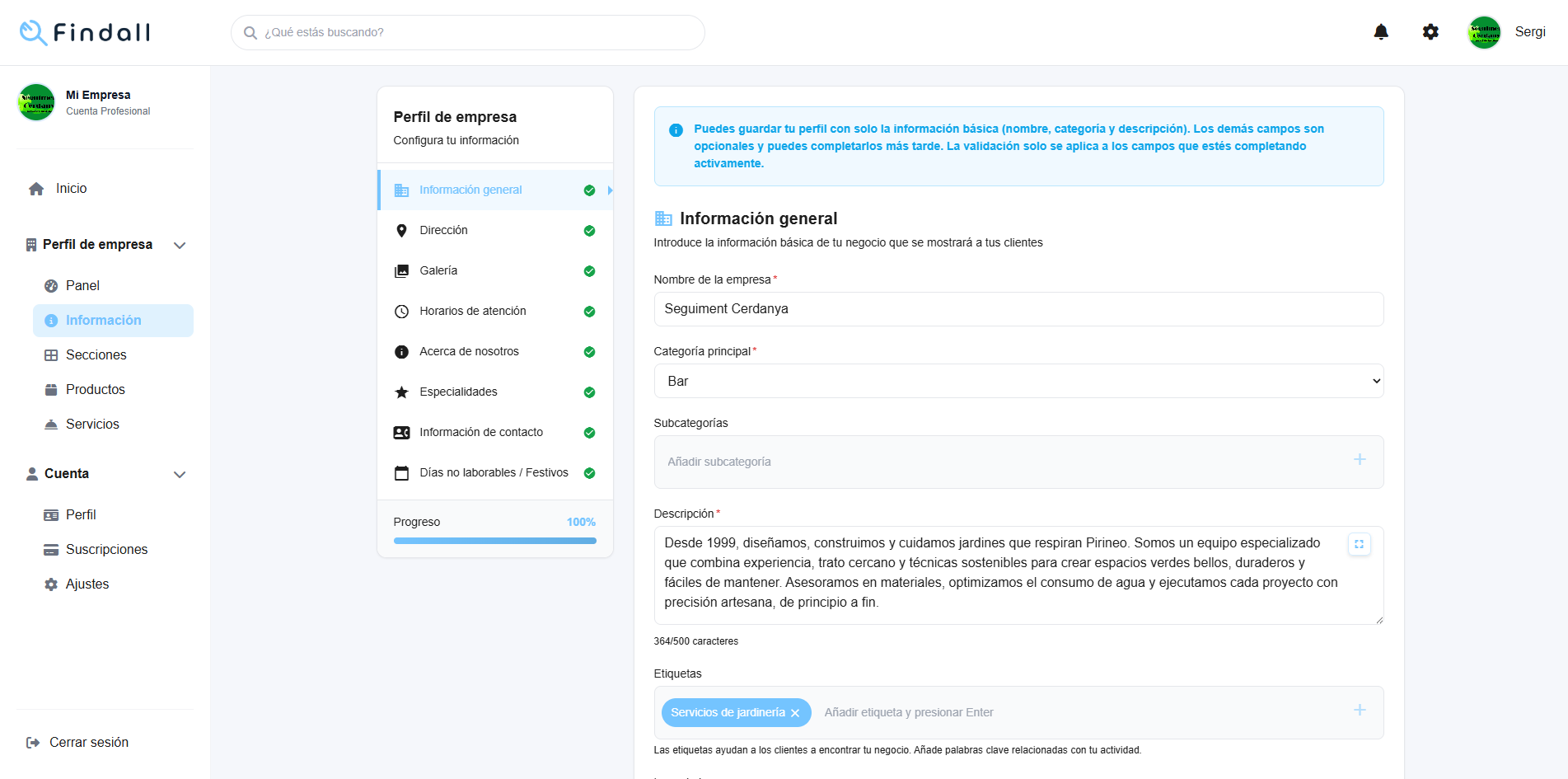Collapse the Perfil de empresa sidebar section

[180, 245]
